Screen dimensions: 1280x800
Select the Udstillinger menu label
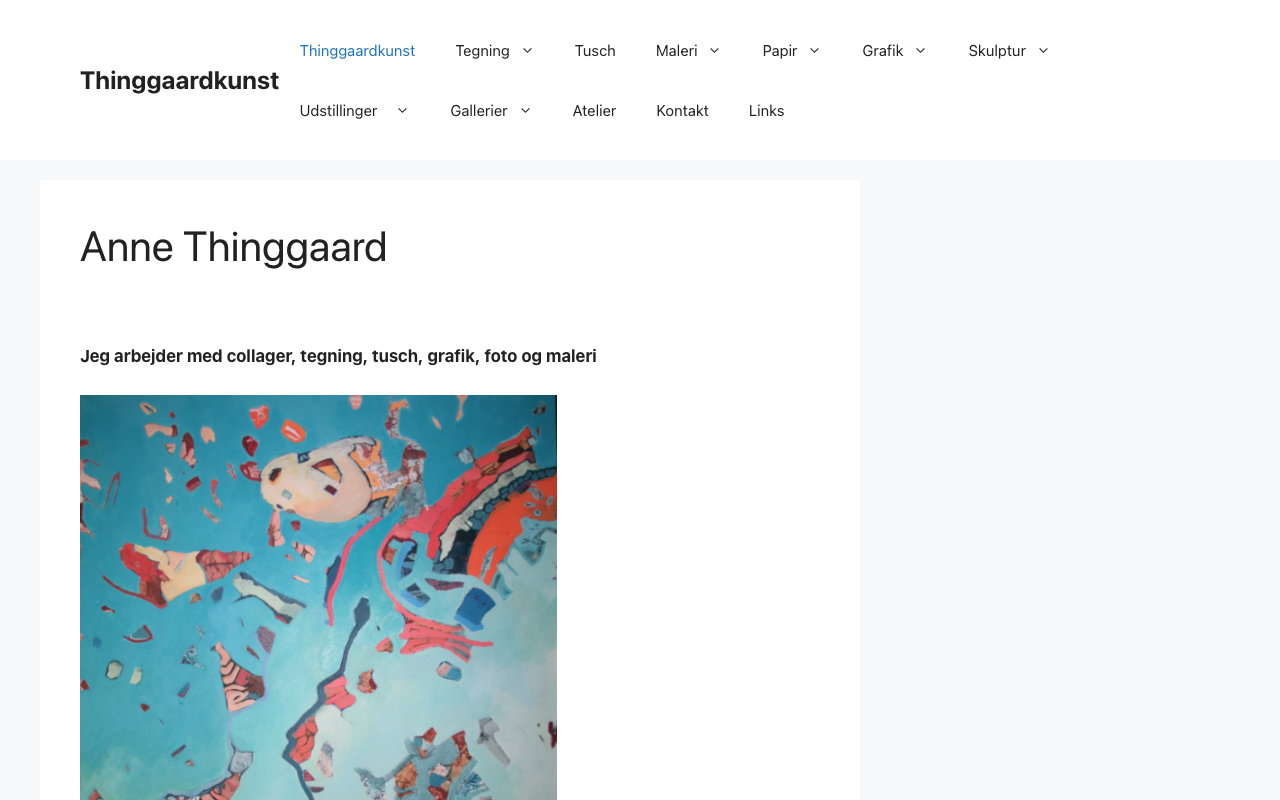click(338, 110)
